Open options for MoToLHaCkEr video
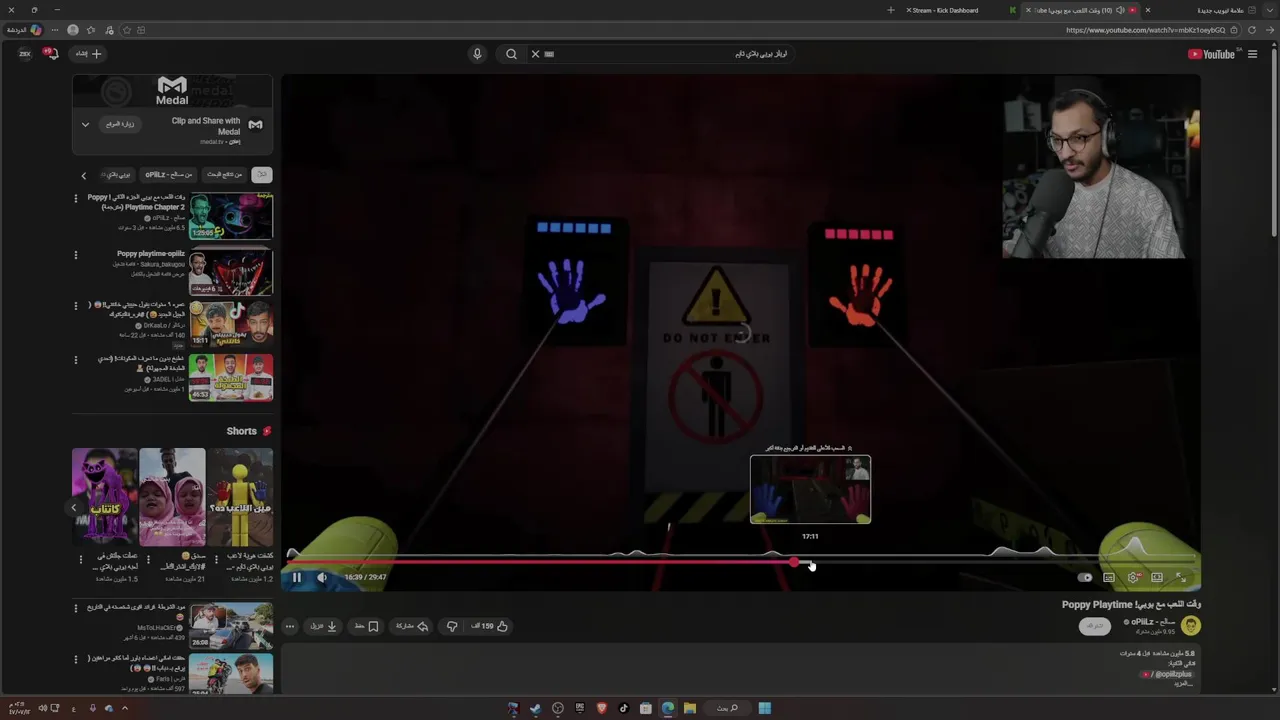Viewport: 1280px width, 720px height. click(x=75, y=608)
